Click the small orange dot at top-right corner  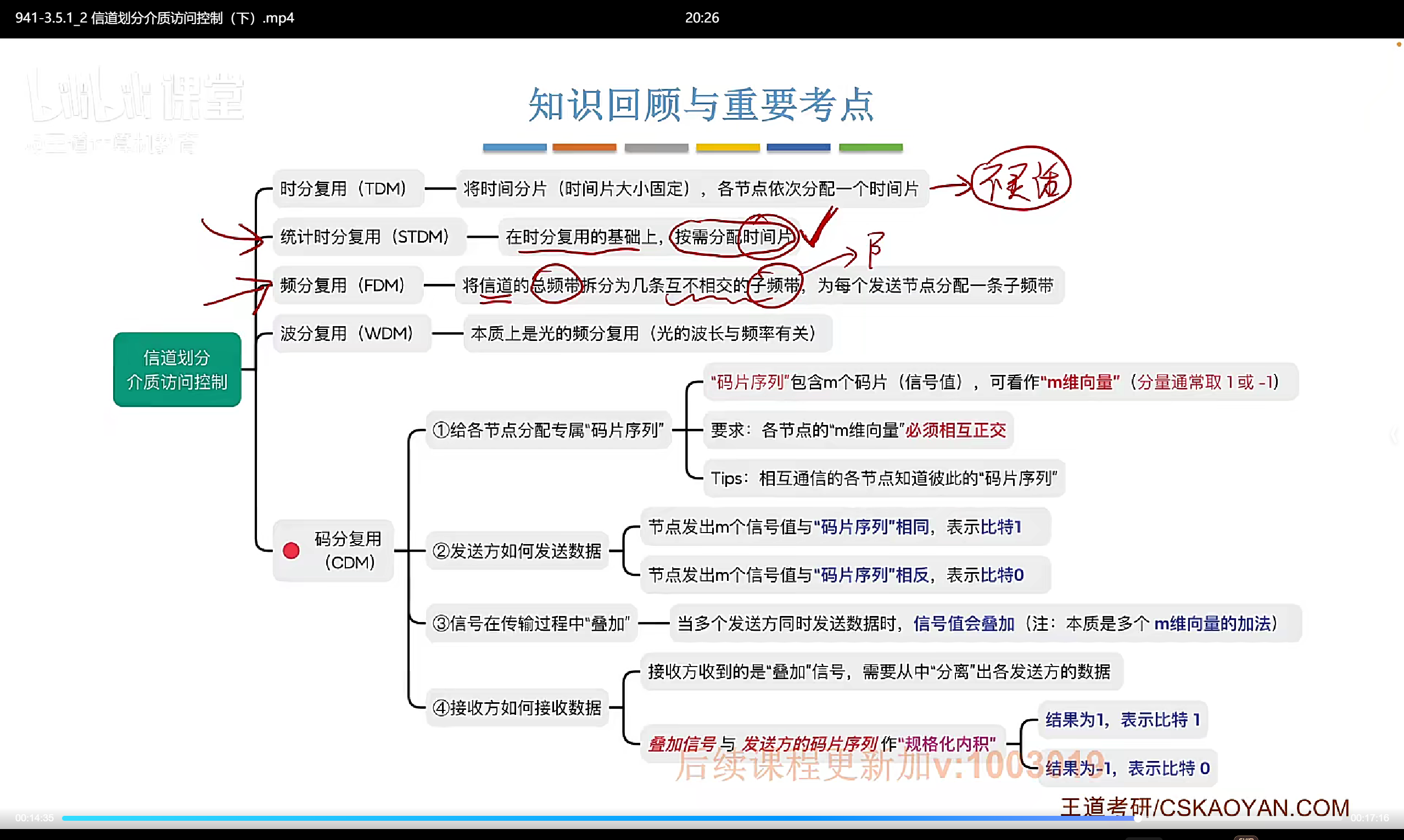tap(1399, 44)
